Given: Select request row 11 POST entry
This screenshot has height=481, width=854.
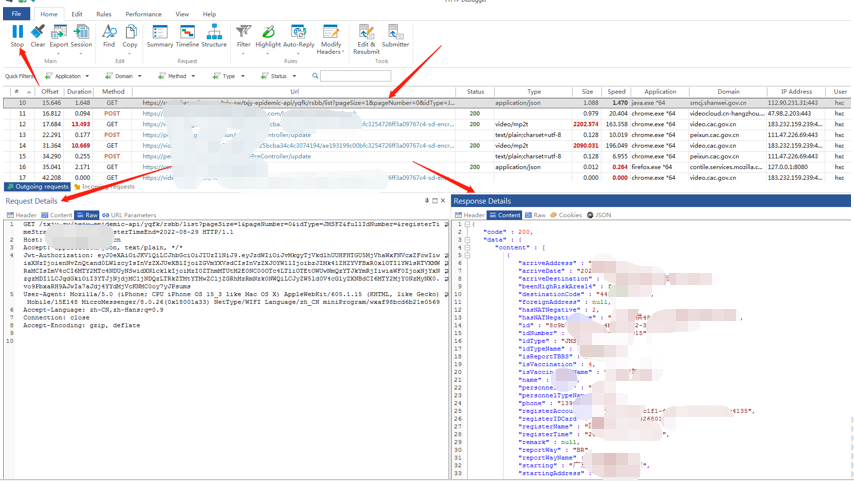Looking at the screenshot, I should pos(427,113).
